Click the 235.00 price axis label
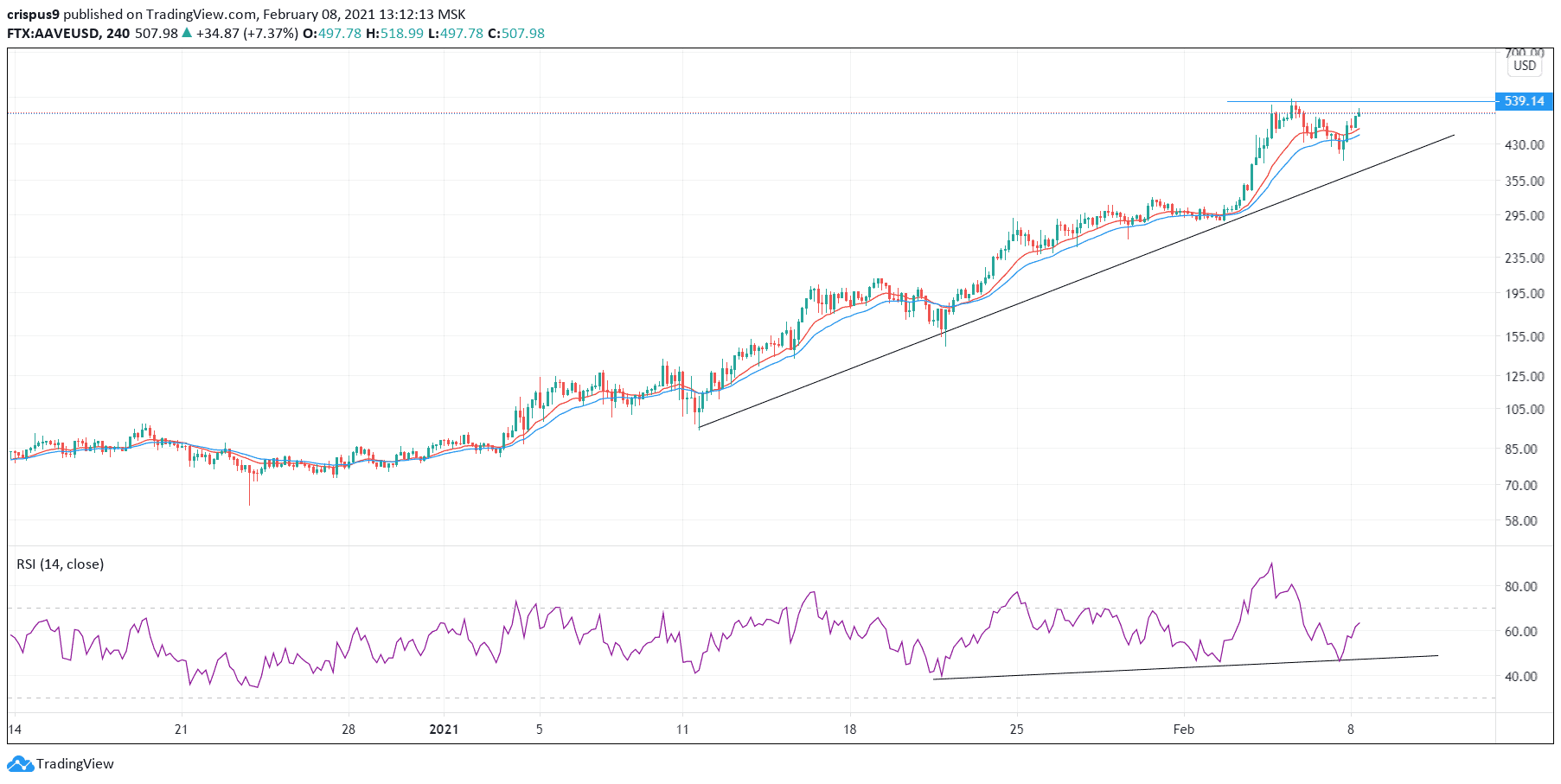Screen dimensions: 1561x784 click(1525, 258)
